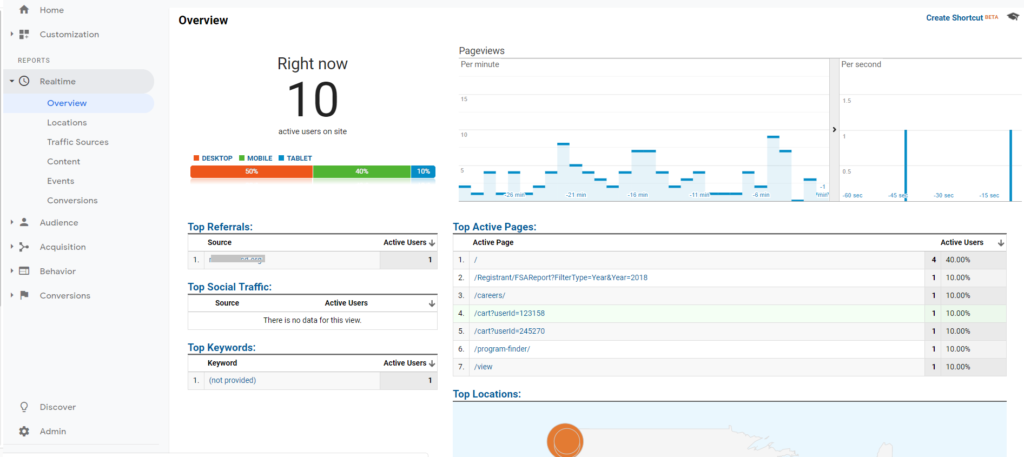Click the active users count 10
Viewport: 1024px width, 457px height.
312,100
